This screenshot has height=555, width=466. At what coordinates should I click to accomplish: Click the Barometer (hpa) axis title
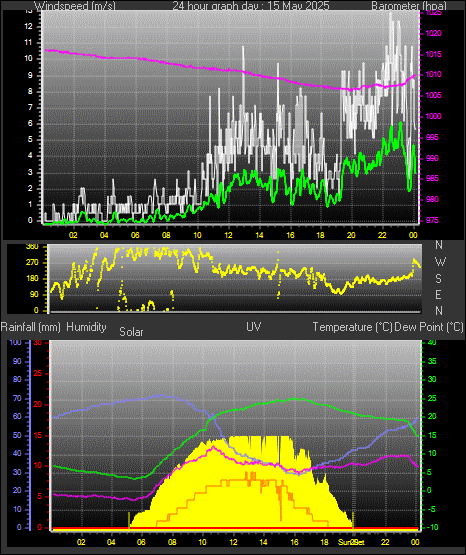pos(409,5)
